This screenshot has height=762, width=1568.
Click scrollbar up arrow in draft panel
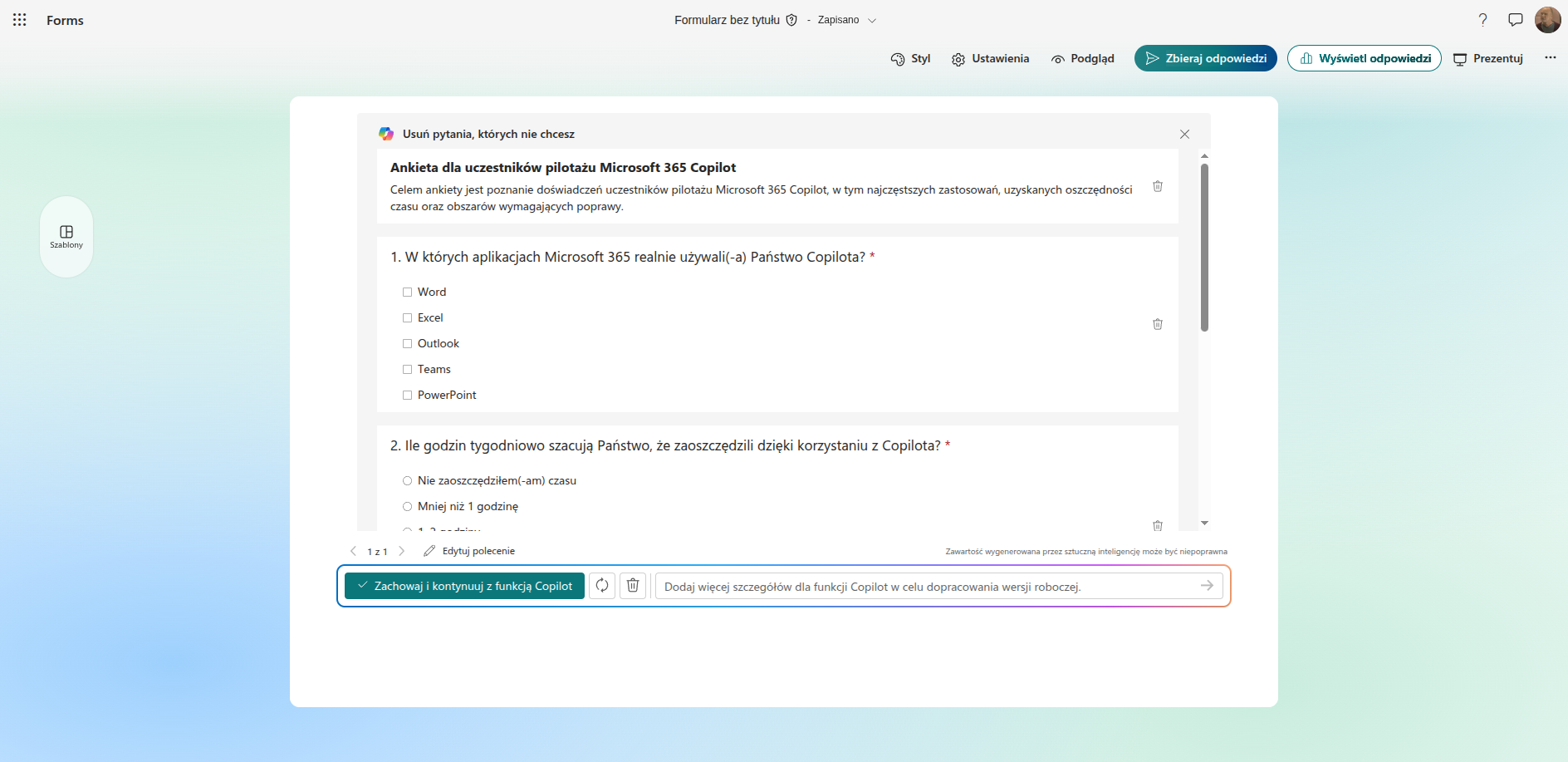[1204, 156]
